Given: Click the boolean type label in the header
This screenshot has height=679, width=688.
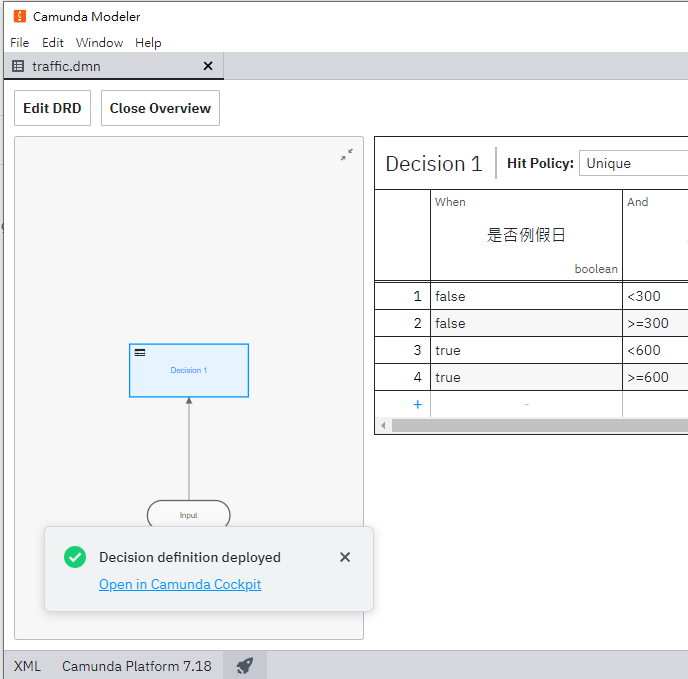Looking at the screenshot, I should point(596,269).
